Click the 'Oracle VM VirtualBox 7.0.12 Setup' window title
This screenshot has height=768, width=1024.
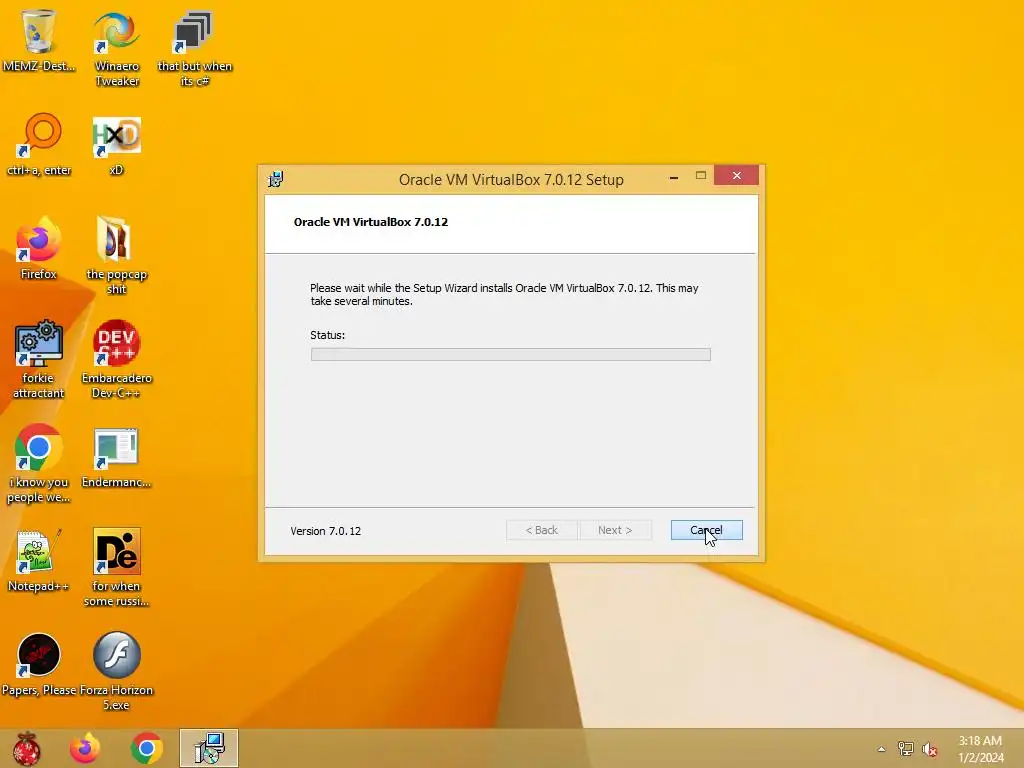click(511, 180)
